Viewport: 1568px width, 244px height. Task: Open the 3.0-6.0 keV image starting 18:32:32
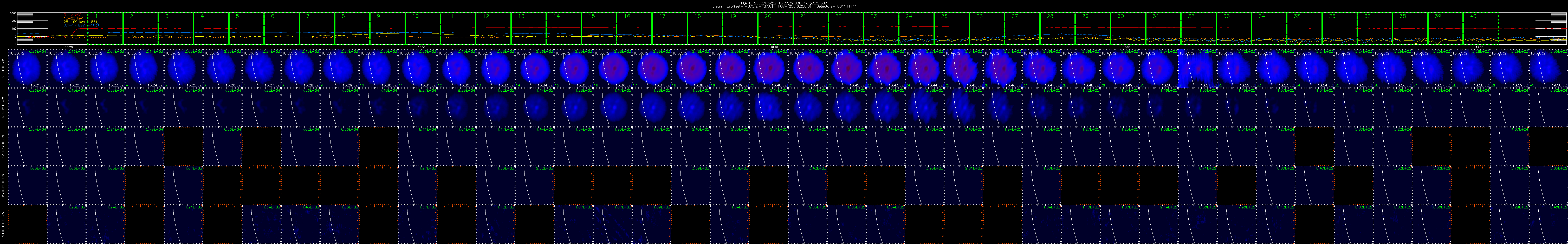pos(495,69)
